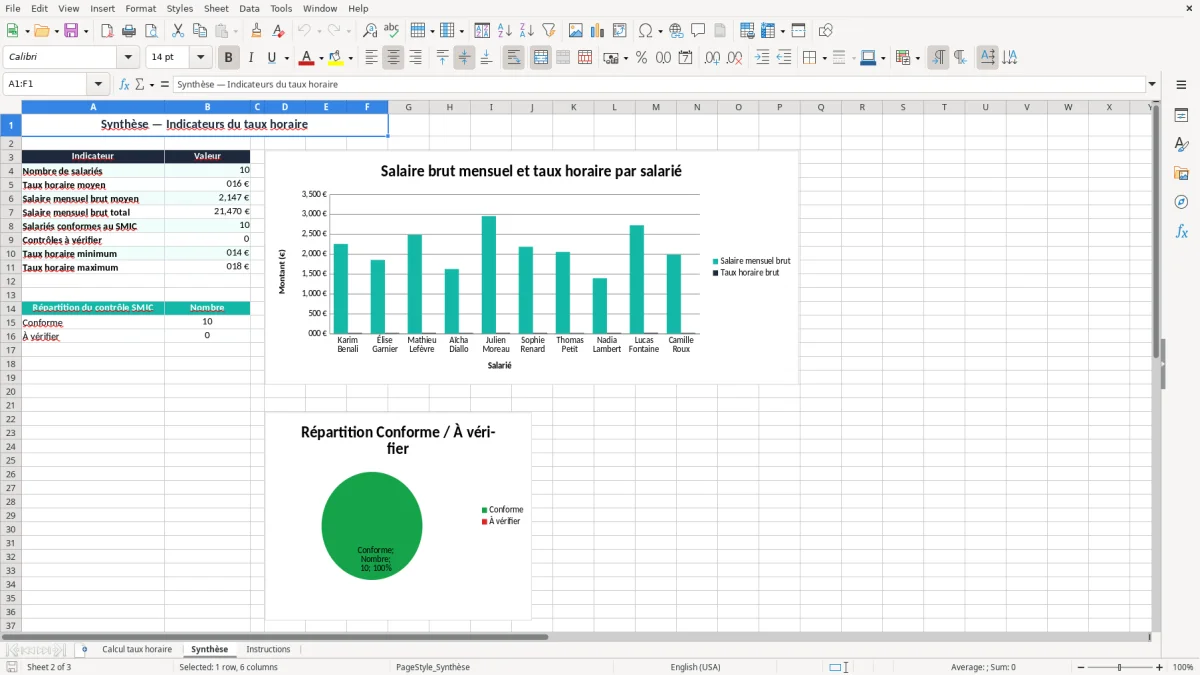Click Insert Hyperlink icon
The width and height of the screenshot is (1200, 675).
(676, 31)
